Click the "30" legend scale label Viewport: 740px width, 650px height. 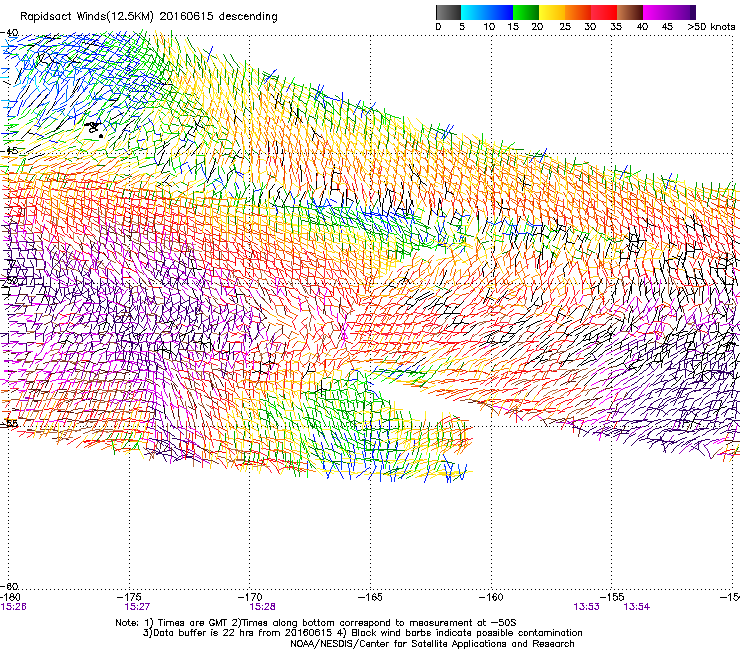(x=590, y=27)
